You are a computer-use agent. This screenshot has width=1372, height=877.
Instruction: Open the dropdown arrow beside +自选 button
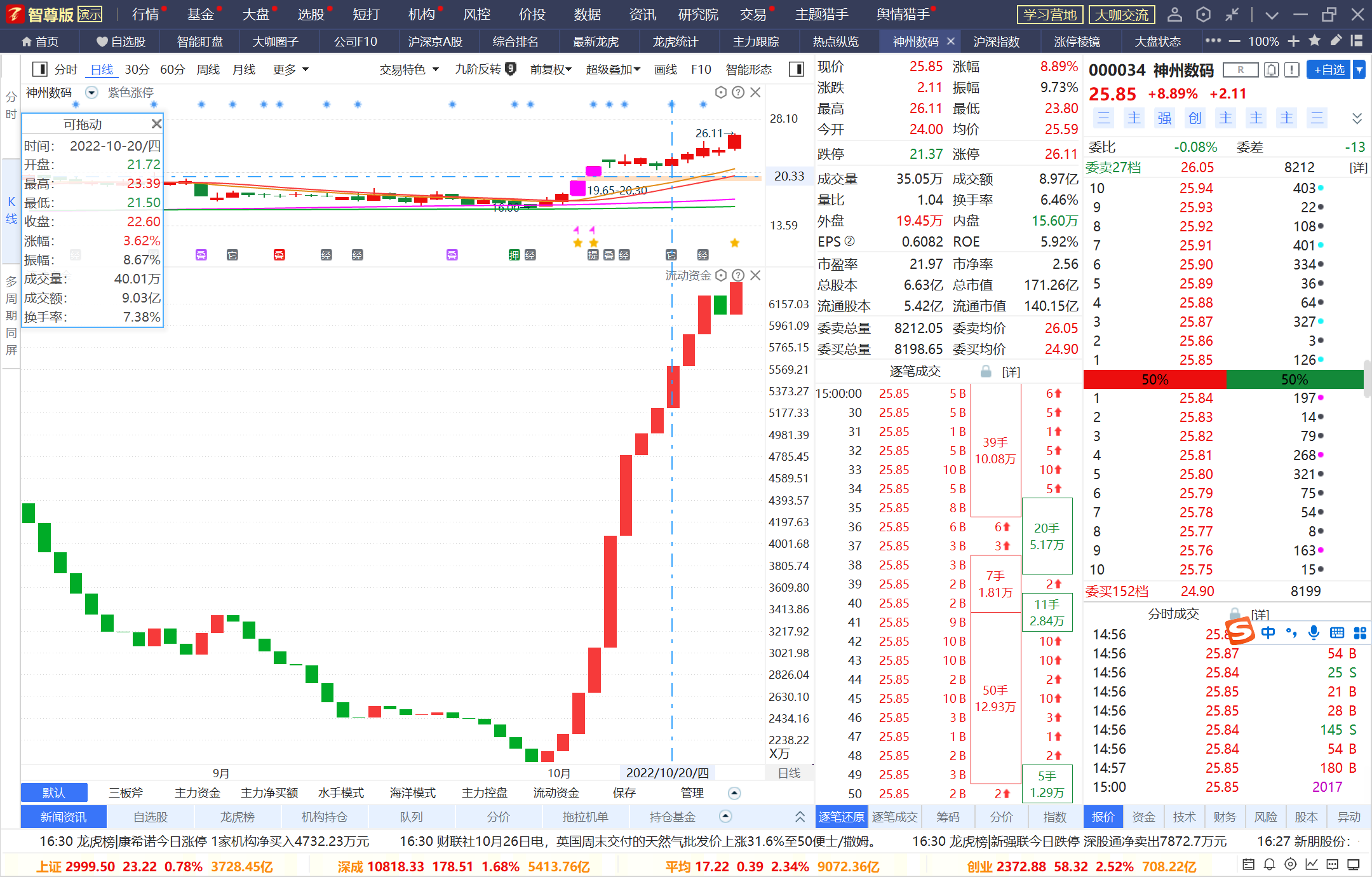click(1359, 70)
